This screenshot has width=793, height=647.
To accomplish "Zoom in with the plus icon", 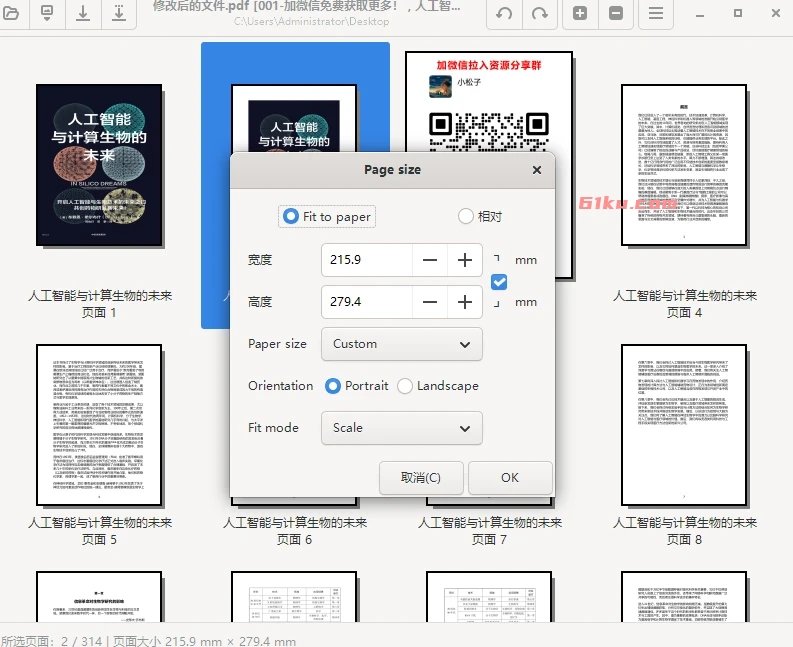I will click(580, 13).
